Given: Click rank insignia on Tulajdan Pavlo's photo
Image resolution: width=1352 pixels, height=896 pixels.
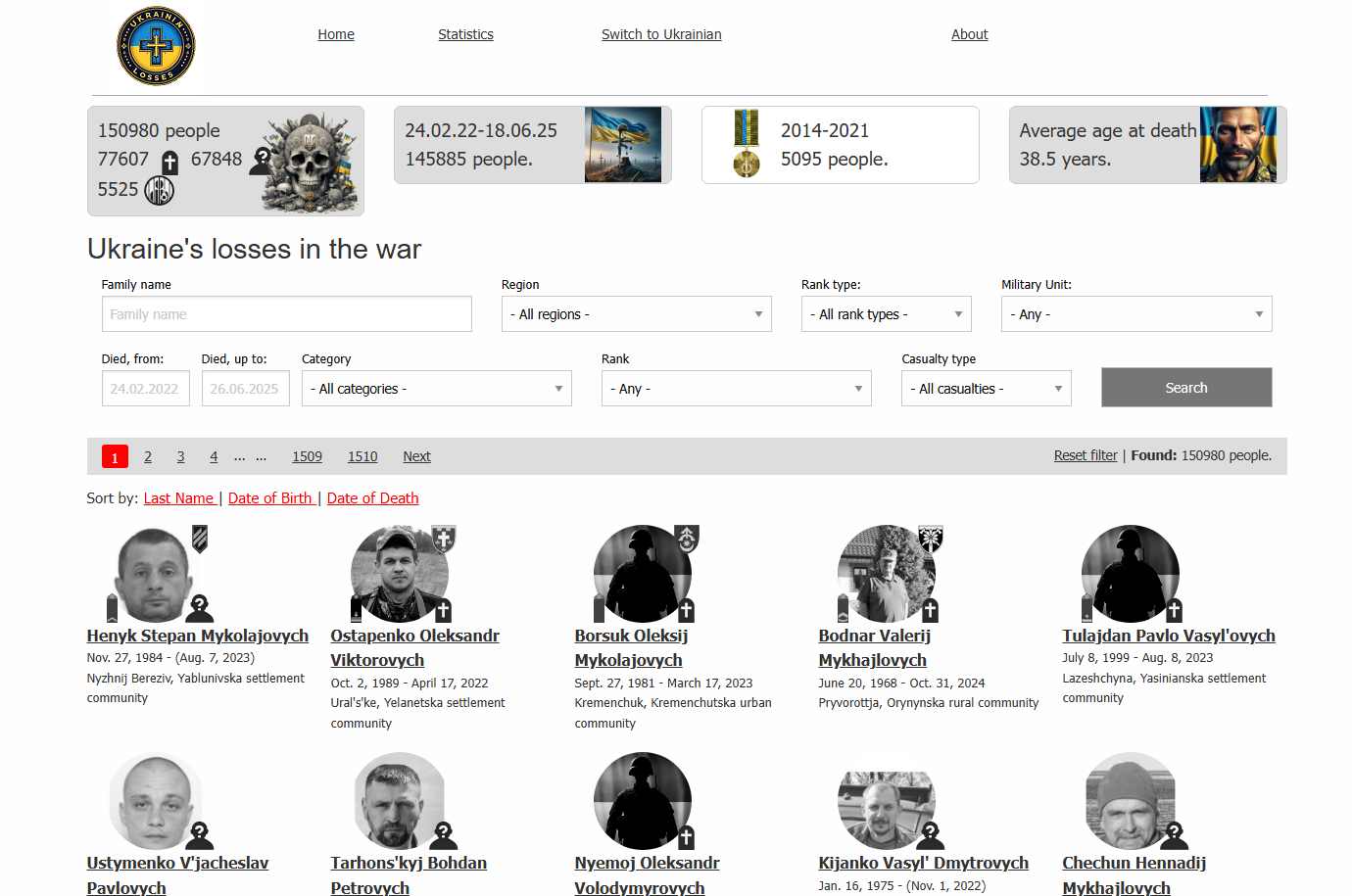Looking at the screenshot, I should pos(1087,607).
